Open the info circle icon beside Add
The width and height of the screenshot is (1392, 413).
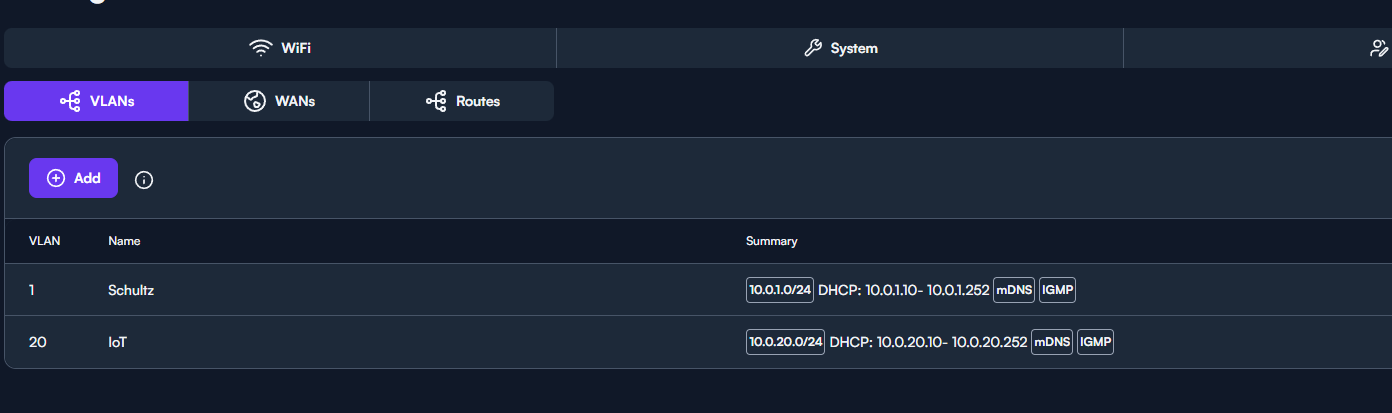[144, 180]
